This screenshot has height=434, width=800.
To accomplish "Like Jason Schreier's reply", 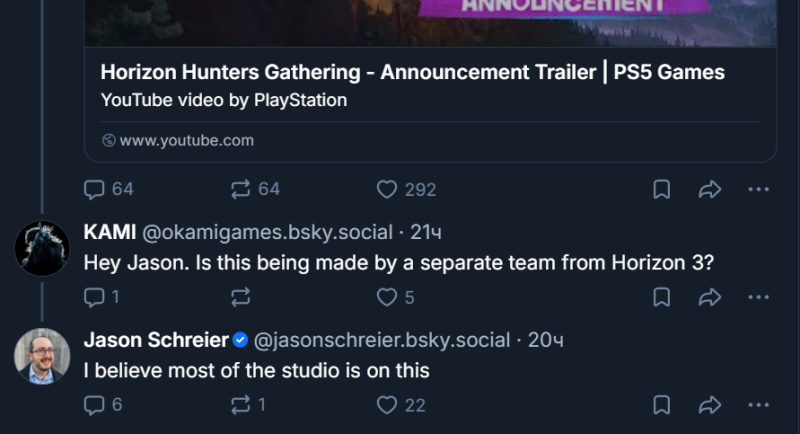I will coord(387,405).
